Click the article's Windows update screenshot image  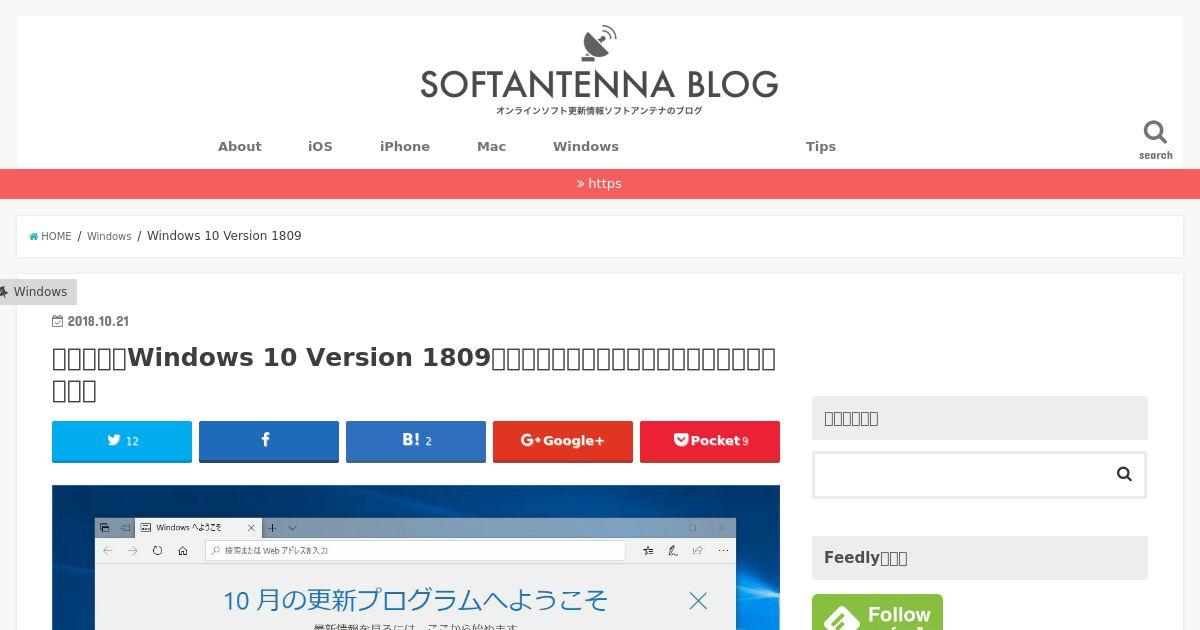[416, 558]
